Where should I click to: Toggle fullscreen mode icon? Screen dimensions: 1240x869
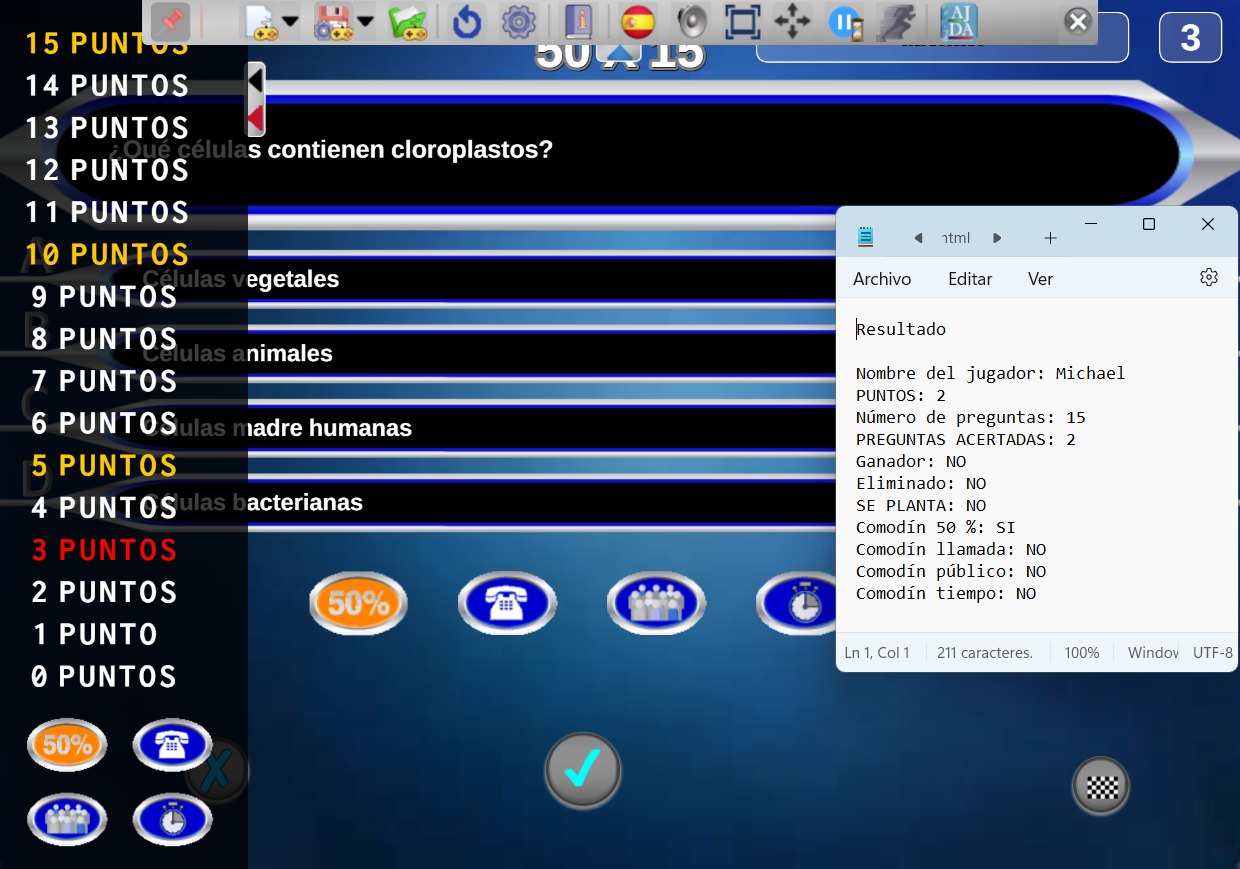point(742,21)
